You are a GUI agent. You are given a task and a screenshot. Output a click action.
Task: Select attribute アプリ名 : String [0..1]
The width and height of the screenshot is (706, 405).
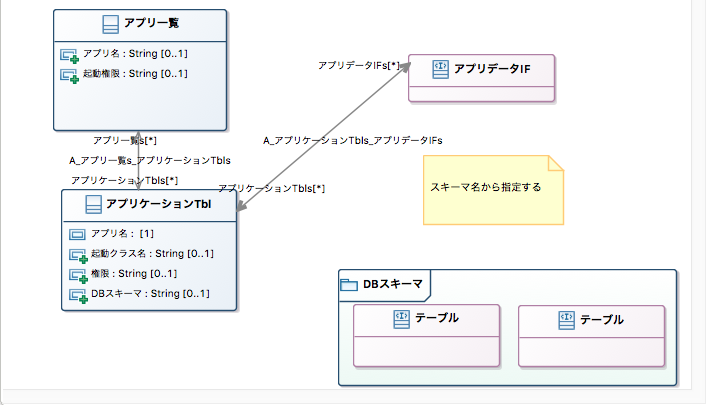coord(135,54)
